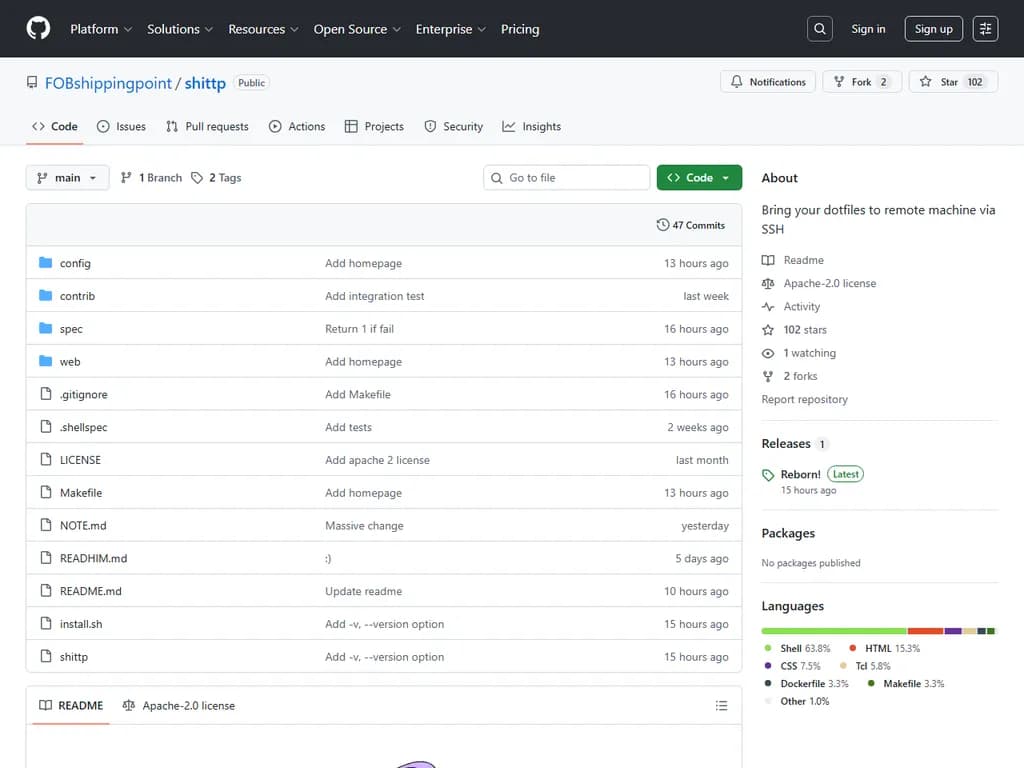Open the Insights tab
The width and height of the screenshot is (1024, 768).
(531, 127)
